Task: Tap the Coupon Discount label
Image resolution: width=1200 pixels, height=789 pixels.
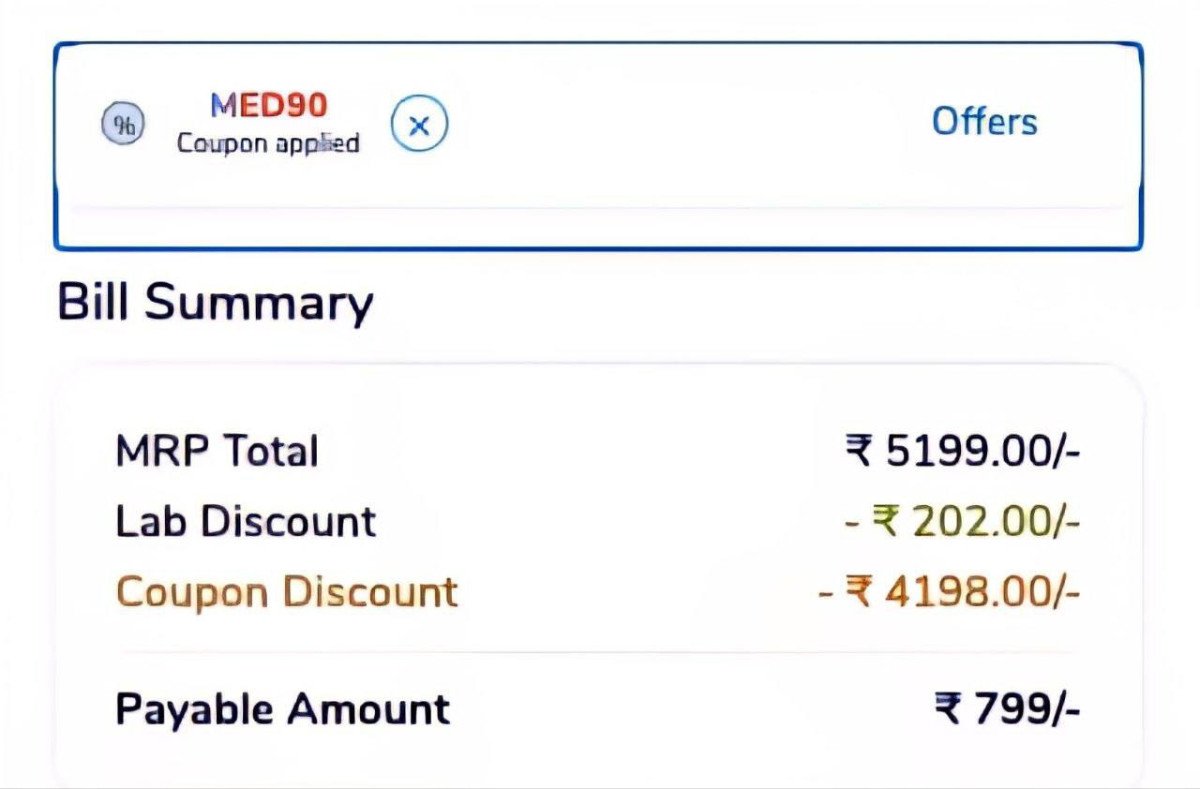Action: pos(287,592)
